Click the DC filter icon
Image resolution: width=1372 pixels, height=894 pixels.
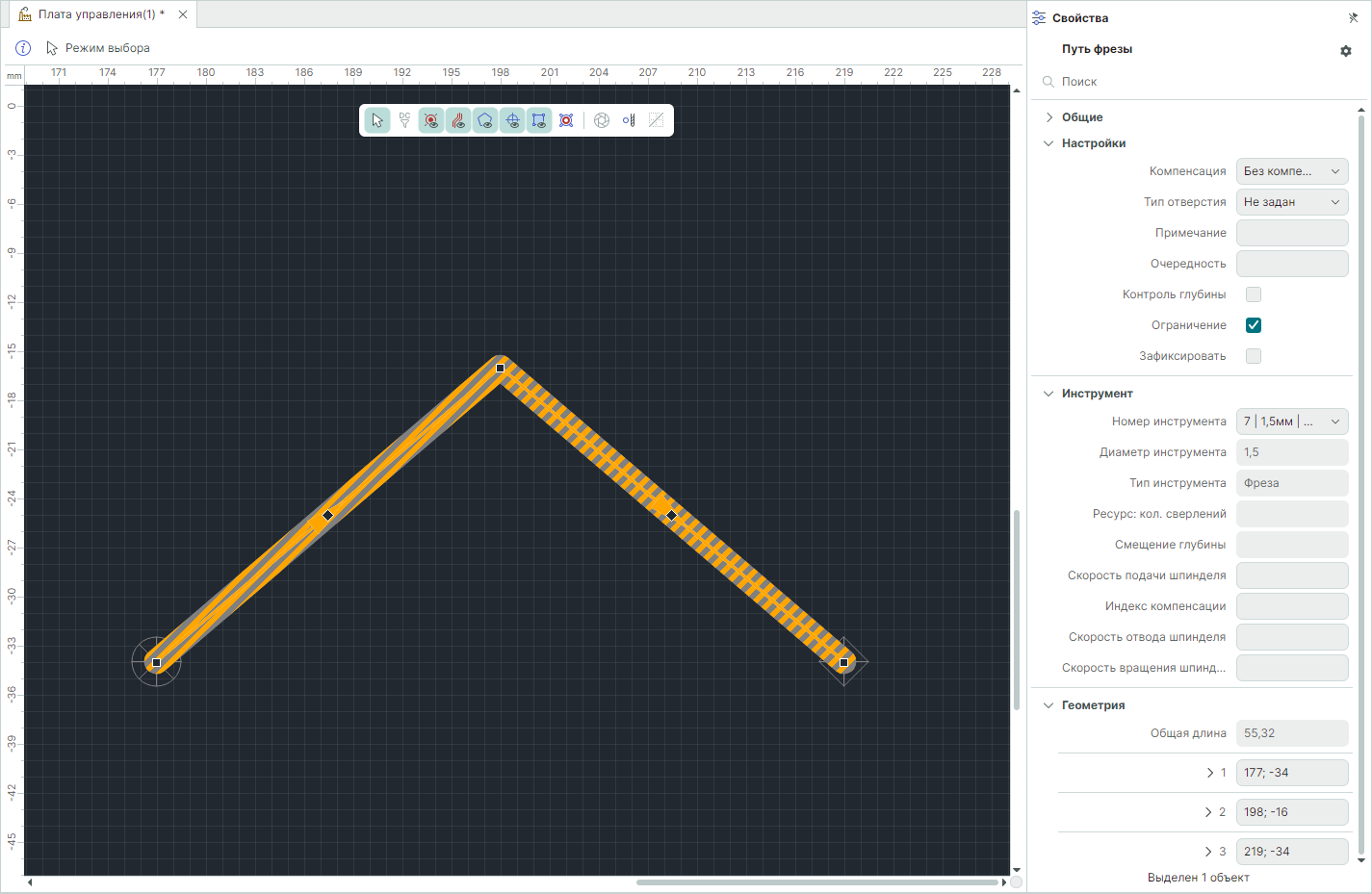coord(404,120)
